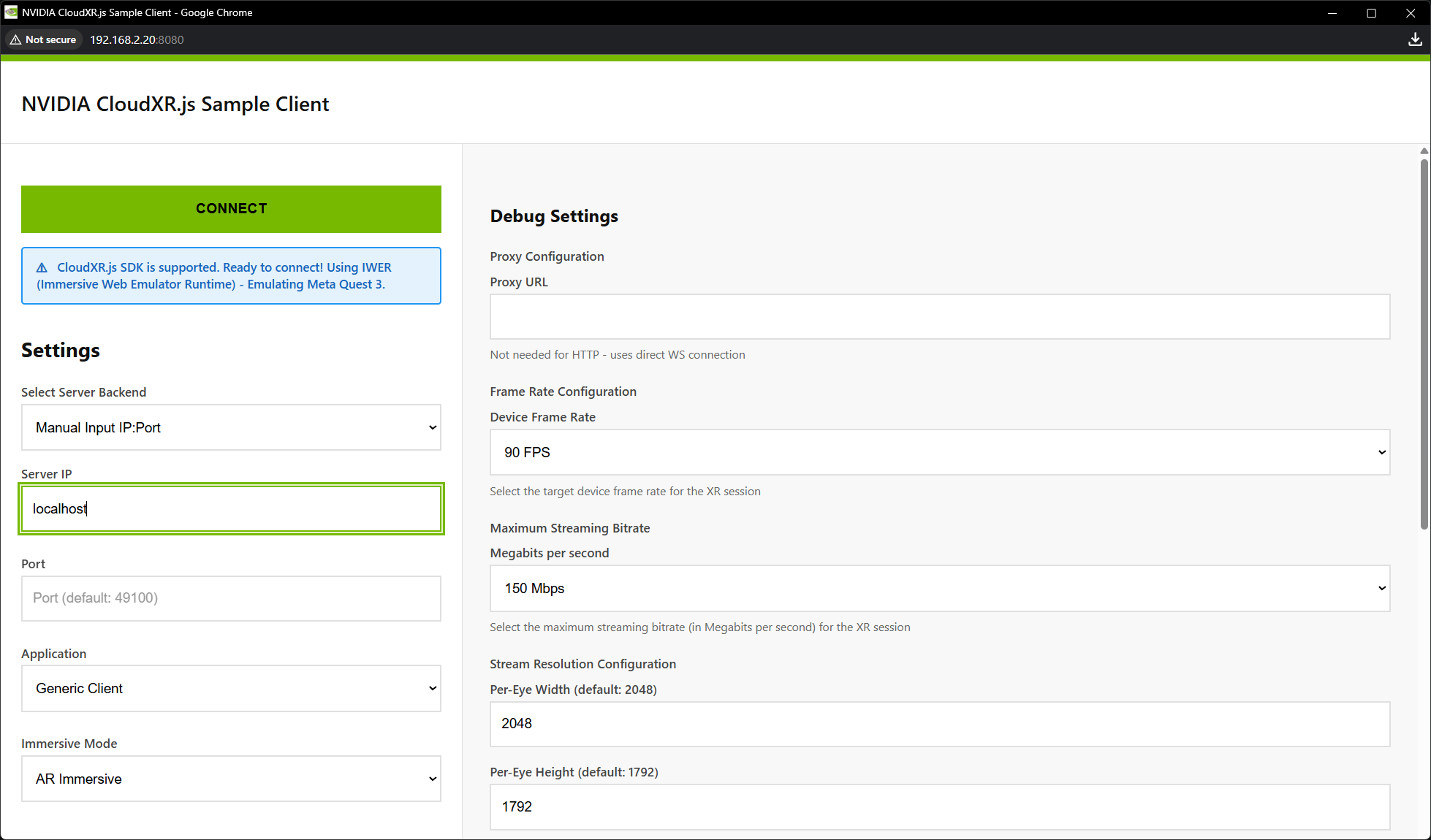Click the address bar showing 192.168.2.20:8080
Image resolution: width=1431 pixels, height=840 pixels.
(x=137, y=39)
